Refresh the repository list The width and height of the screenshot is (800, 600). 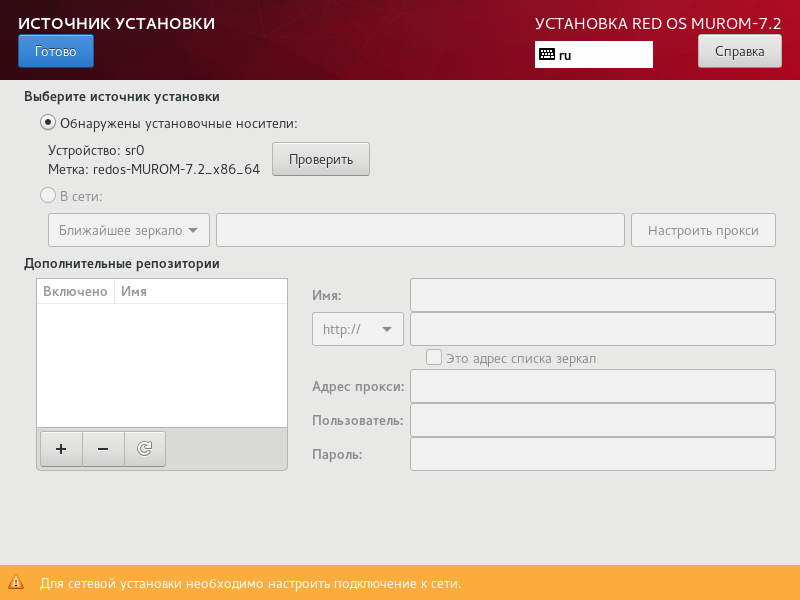[144, 448]
